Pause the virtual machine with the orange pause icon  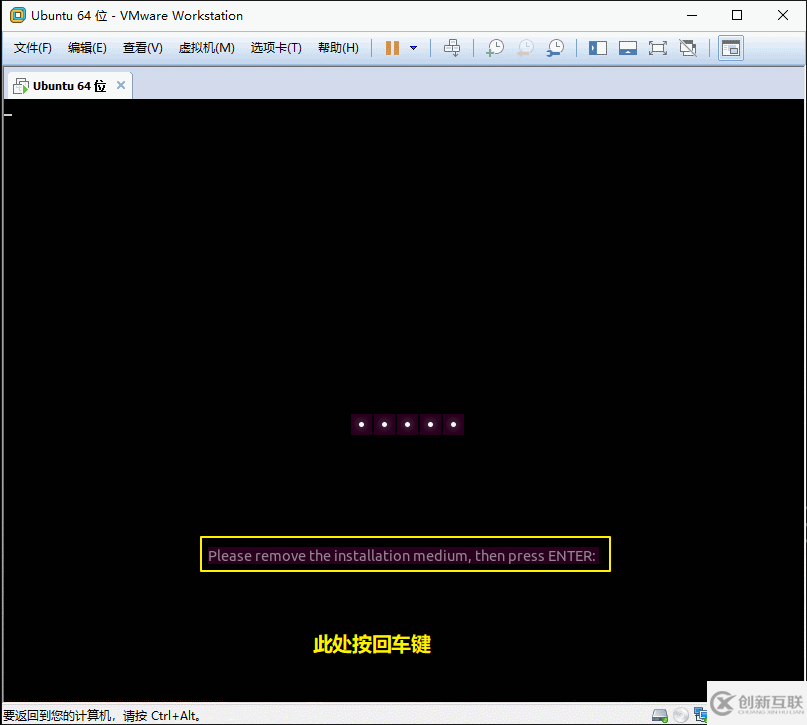point(392,48)
